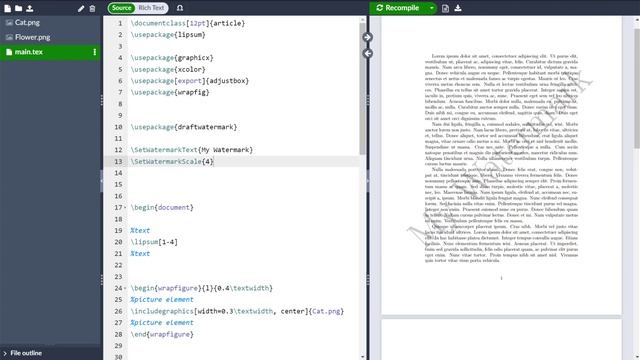The width and height of the screenshot is (640, 360).
Task: Open main.tex options menu dots
Action: click(95, 52)
